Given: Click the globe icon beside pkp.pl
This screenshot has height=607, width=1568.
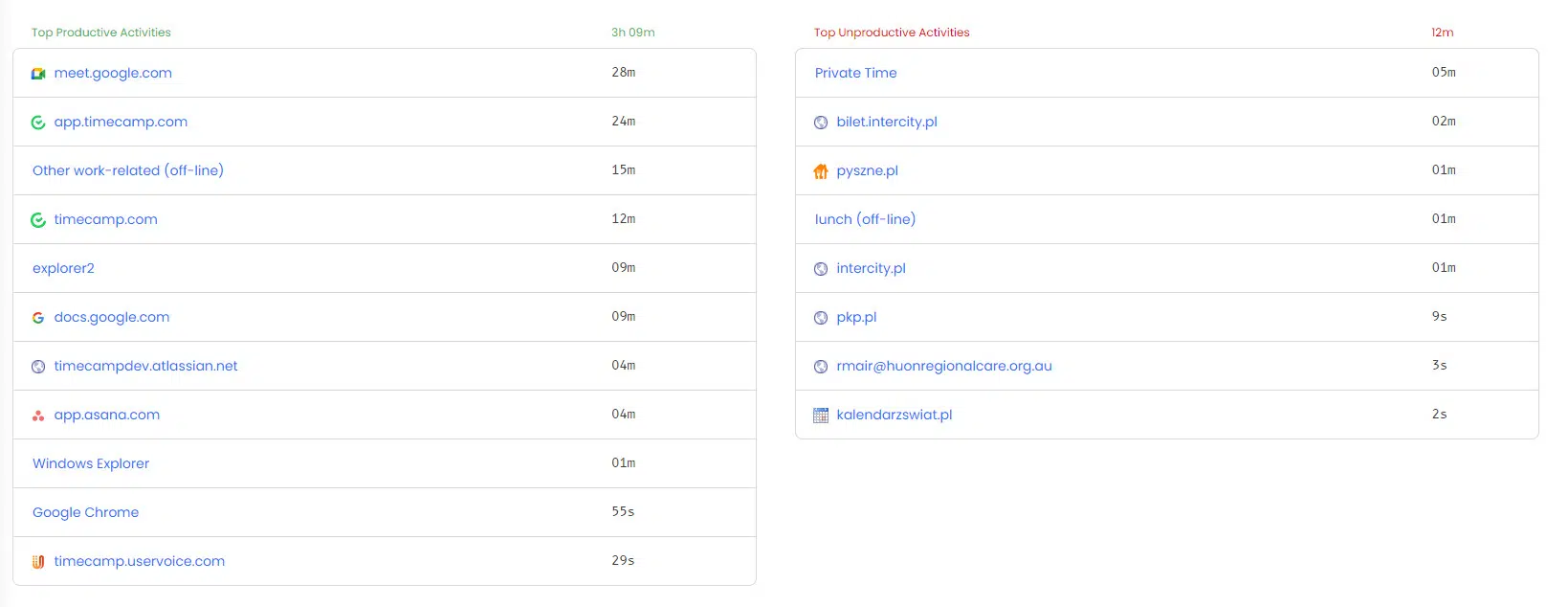Looking at the screenshot, I should [x=821, y=318].
